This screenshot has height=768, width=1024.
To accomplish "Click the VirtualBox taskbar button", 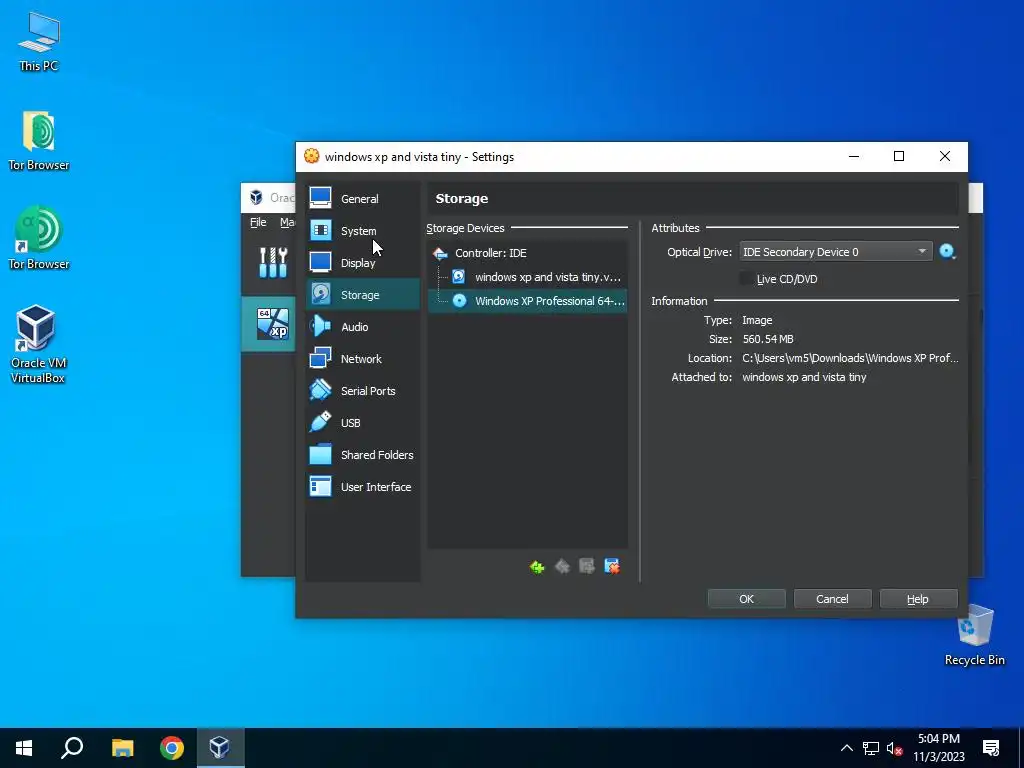I will [x=219, y=748].
